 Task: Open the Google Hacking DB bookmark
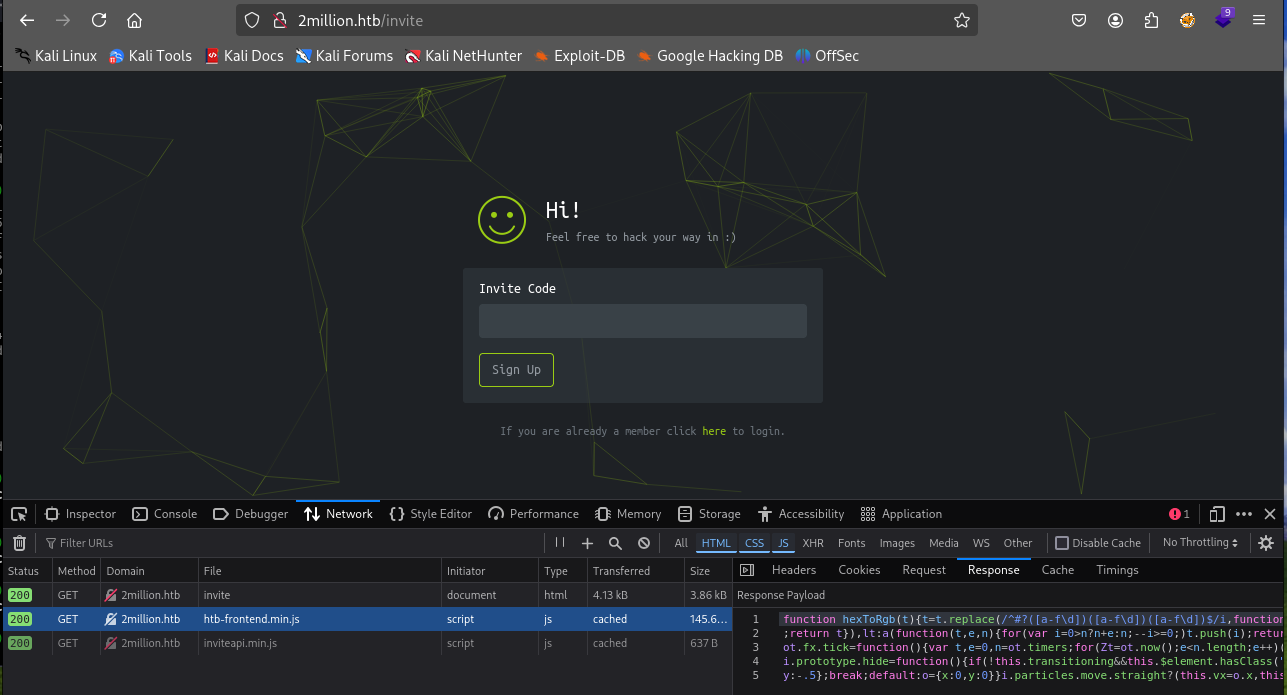(710, 56)
